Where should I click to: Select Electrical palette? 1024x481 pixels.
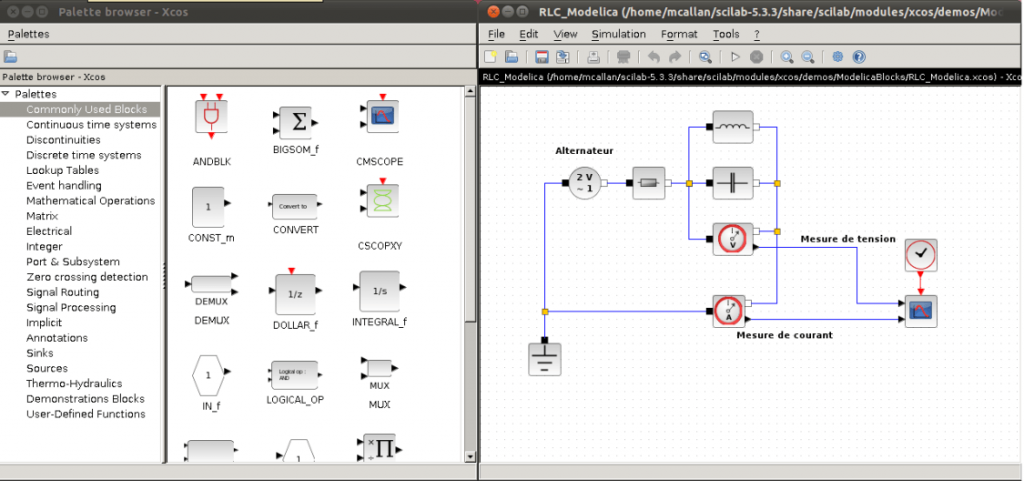(49, 231)
